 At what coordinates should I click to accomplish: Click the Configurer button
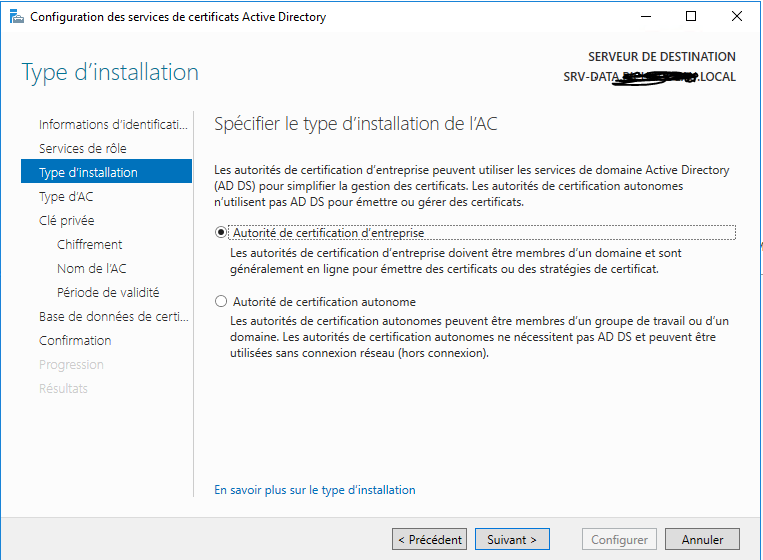[x=619, y=539]
